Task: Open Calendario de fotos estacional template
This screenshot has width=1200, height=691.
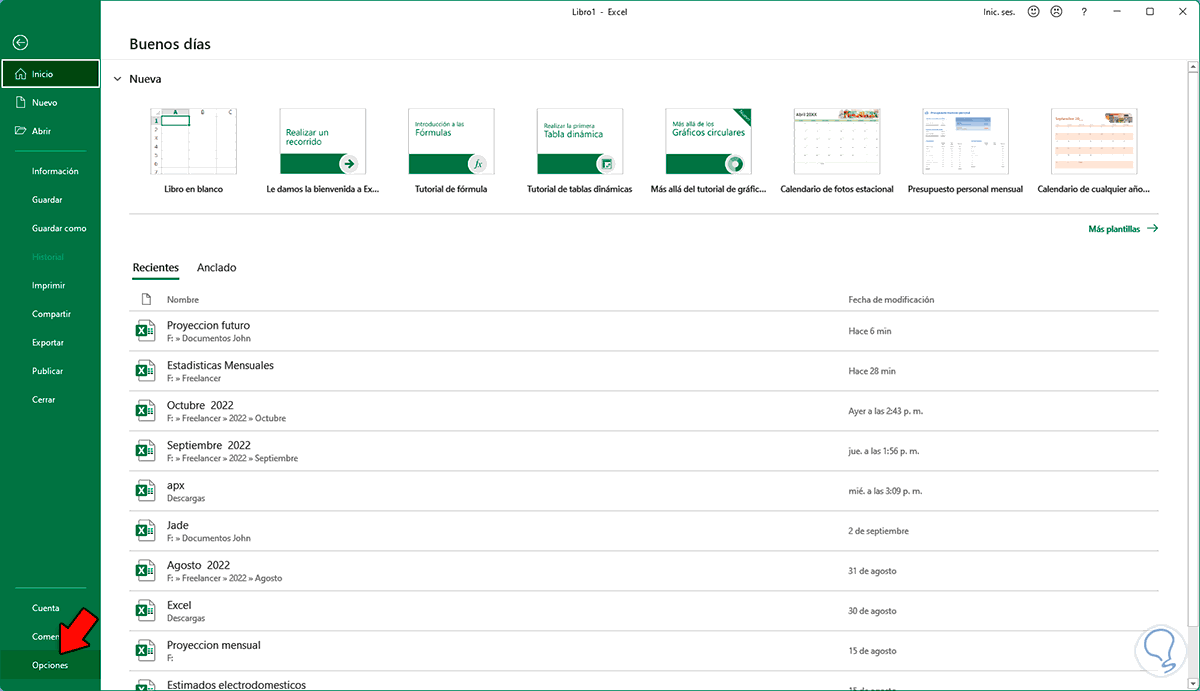Action: 837,150
